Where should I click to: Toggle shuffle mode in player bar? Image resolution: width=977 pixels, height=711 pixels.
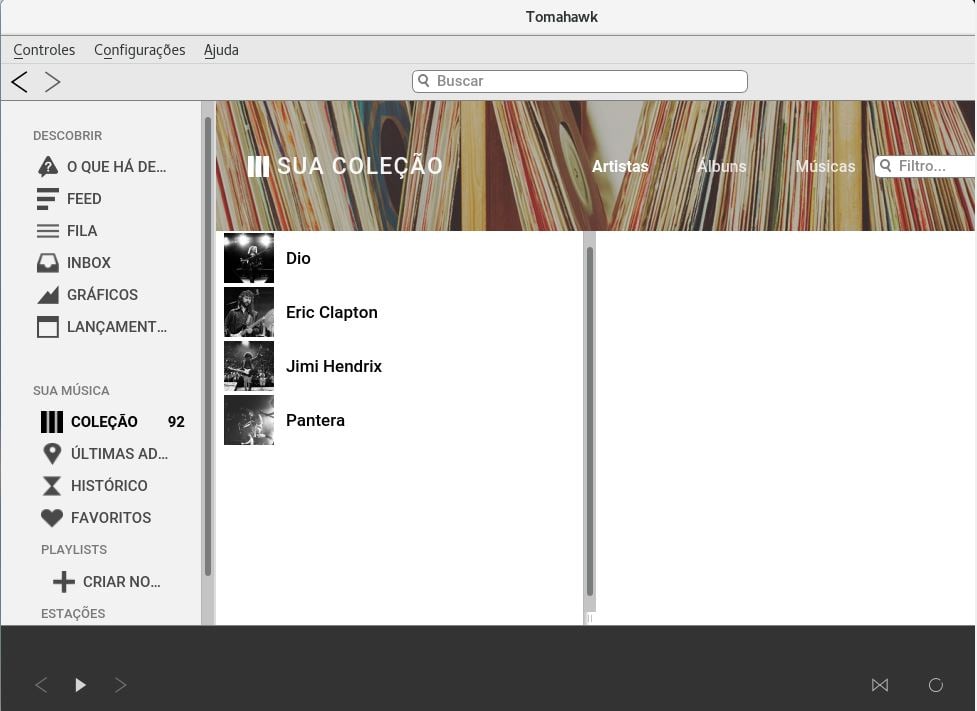(879, 685)
